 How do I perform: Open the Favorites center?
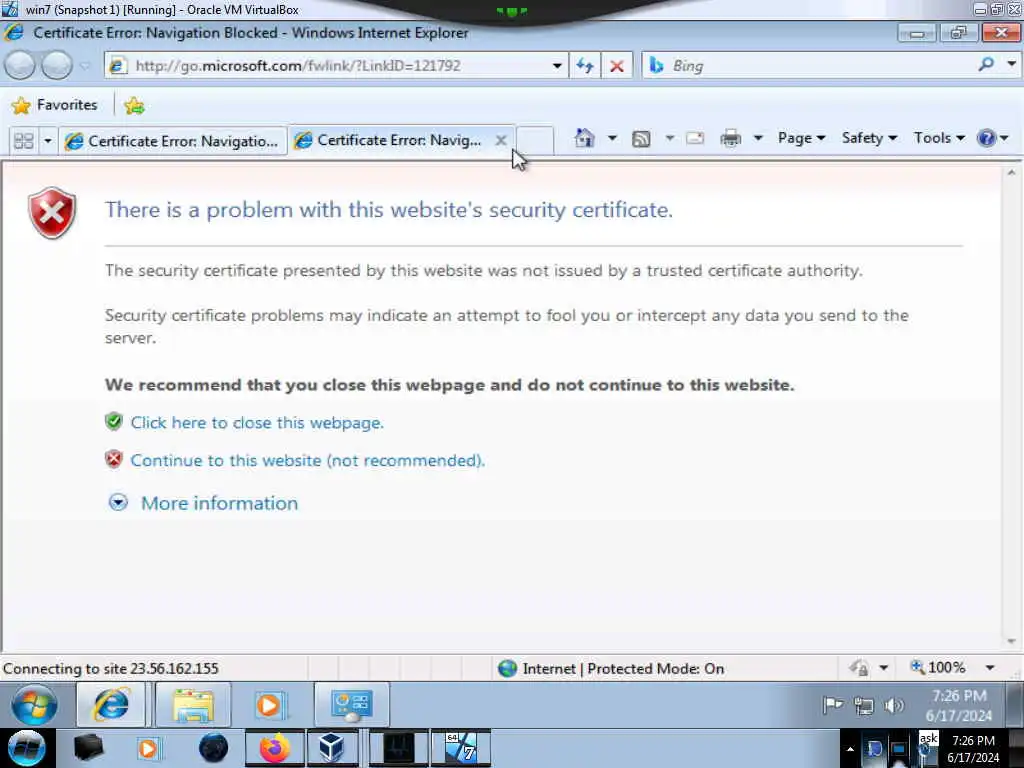[54, 105]
